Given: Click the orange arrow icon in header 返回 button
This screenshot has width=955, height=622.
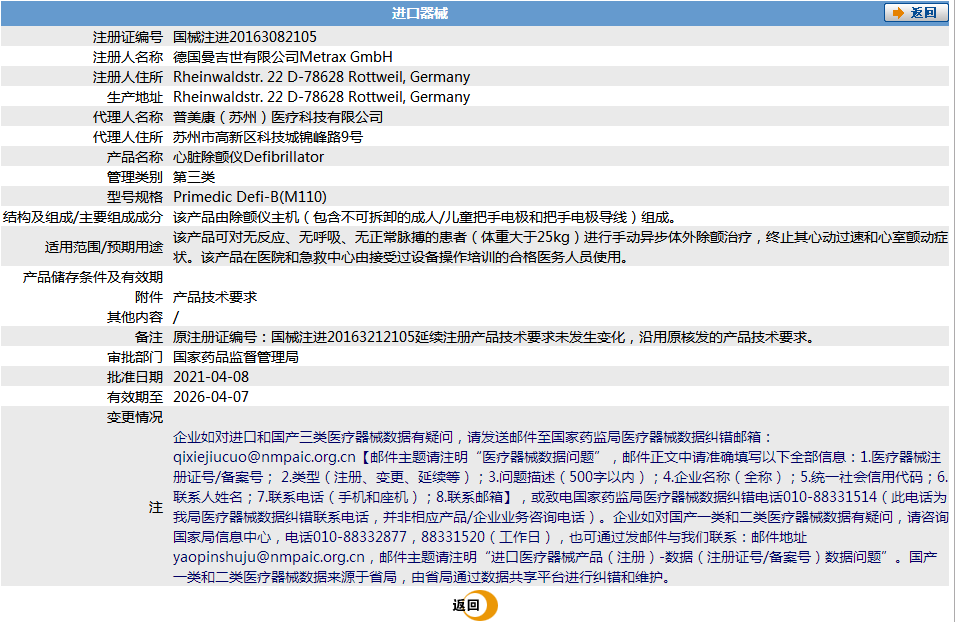Looking at the screenshot, I should pos(898,13).
